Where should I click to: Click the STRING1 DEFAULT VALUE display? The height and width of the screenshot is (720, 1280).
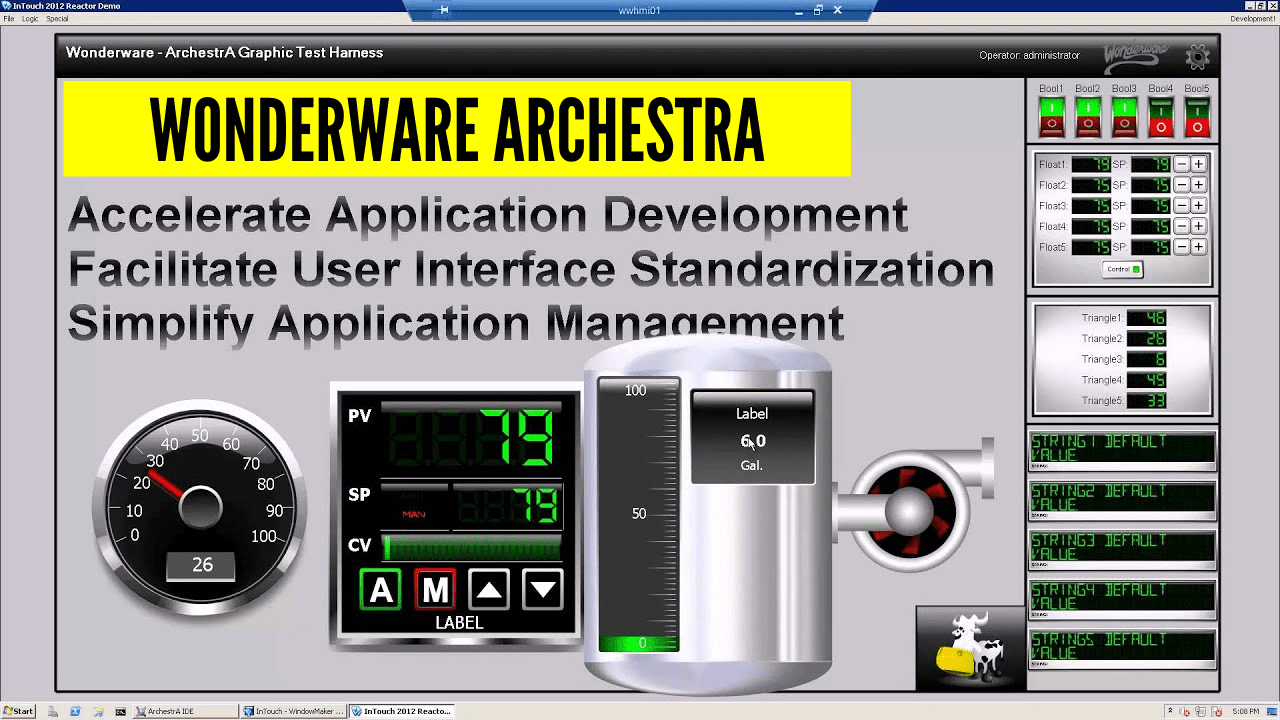1122,451
